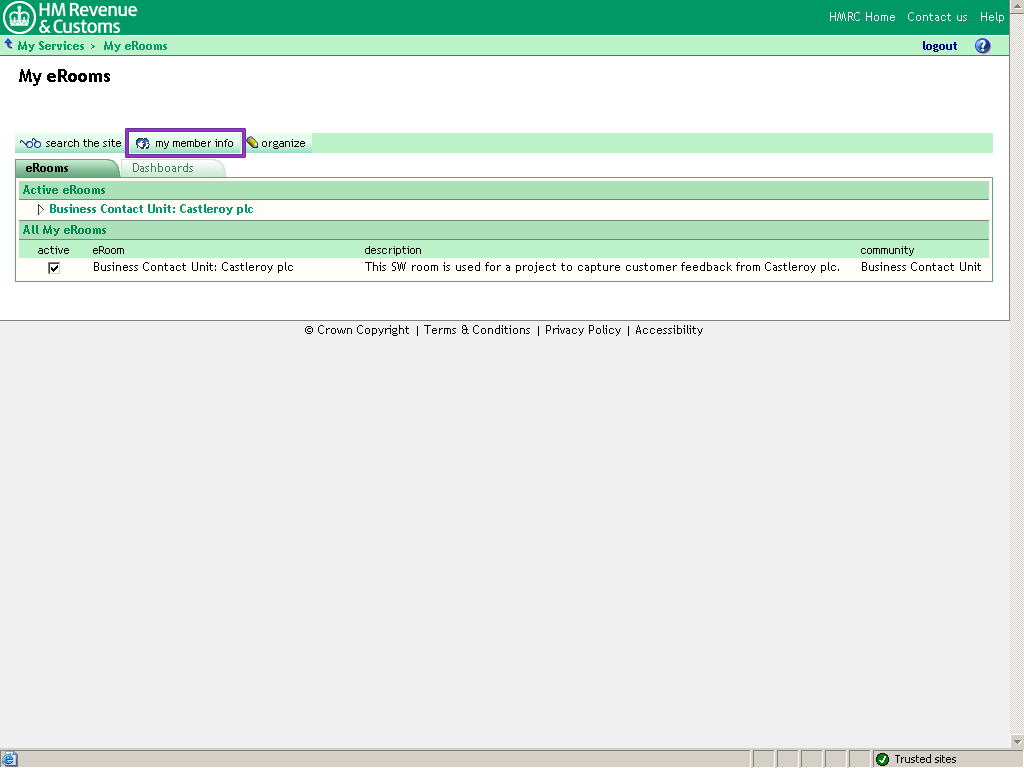Open Active eRoom Business Contact Unit: Castleroy plc

click(151, 210)
